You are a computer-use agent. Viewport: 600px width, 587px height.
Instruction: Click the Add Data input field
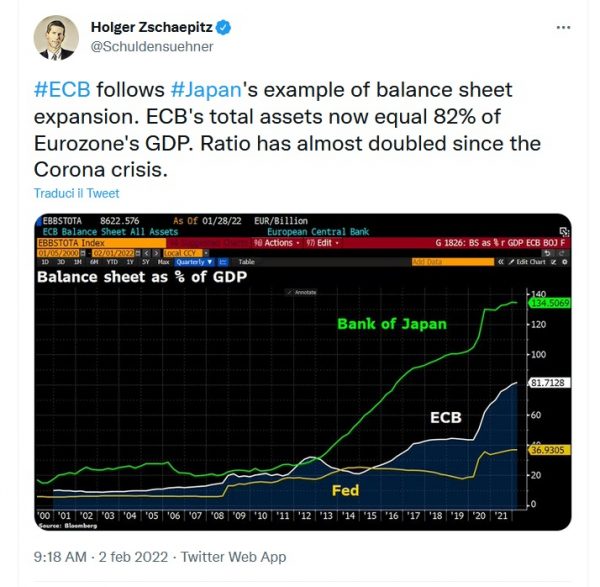click(453, 262)
